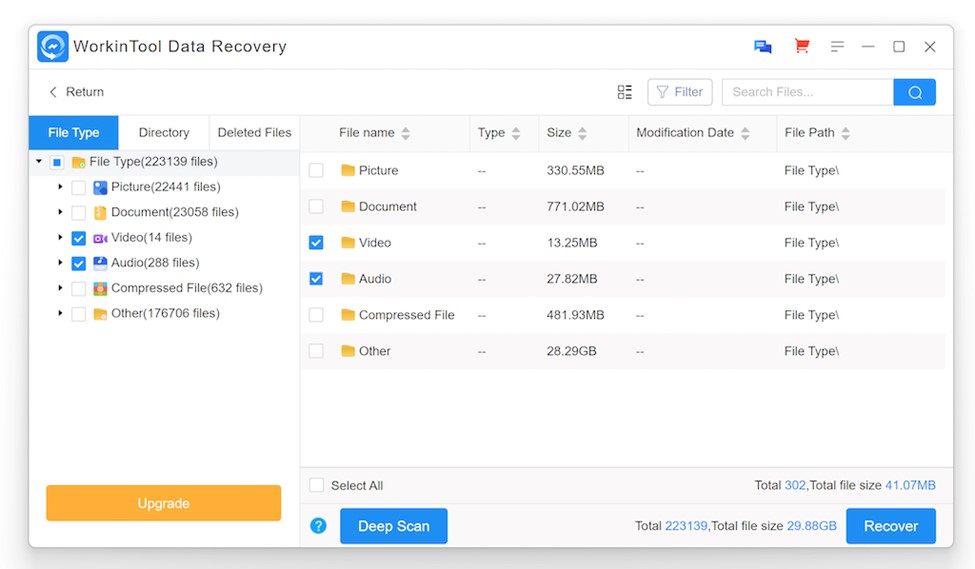Expand the Document tree node
Viewport: 975px width, 569px height.
(60, 212)
